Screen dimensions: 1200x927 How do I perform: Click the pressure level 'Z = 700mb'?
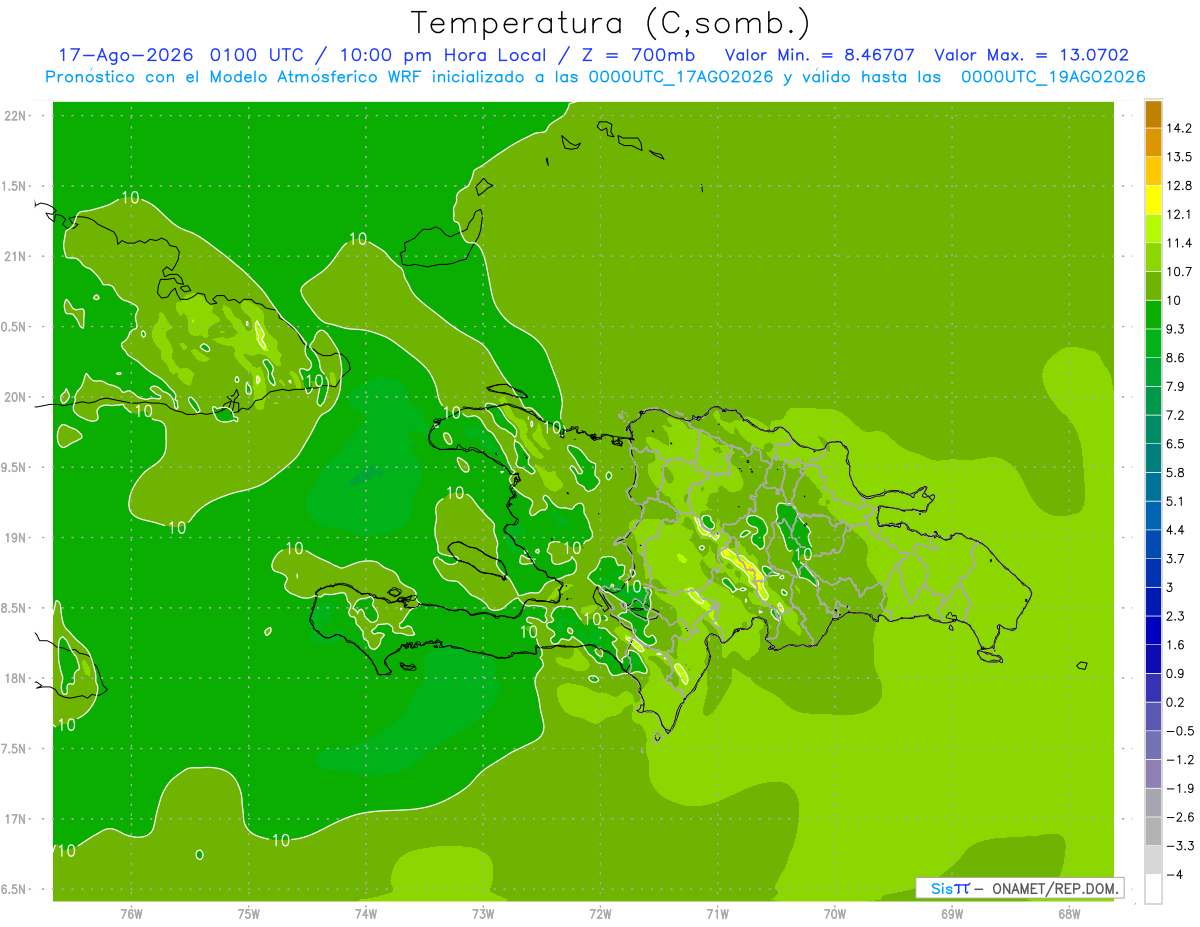click(x=639, y=55)
